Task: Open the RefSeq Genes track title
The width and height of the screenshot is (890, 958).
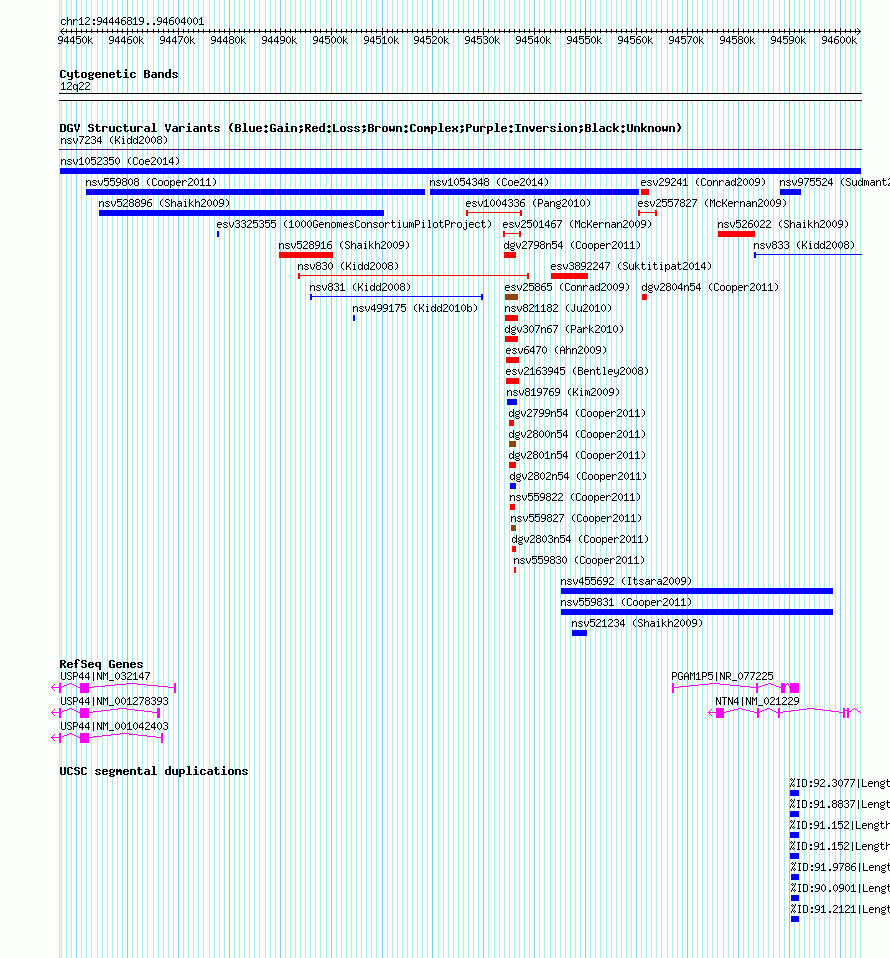Action: tap(101, 664)
